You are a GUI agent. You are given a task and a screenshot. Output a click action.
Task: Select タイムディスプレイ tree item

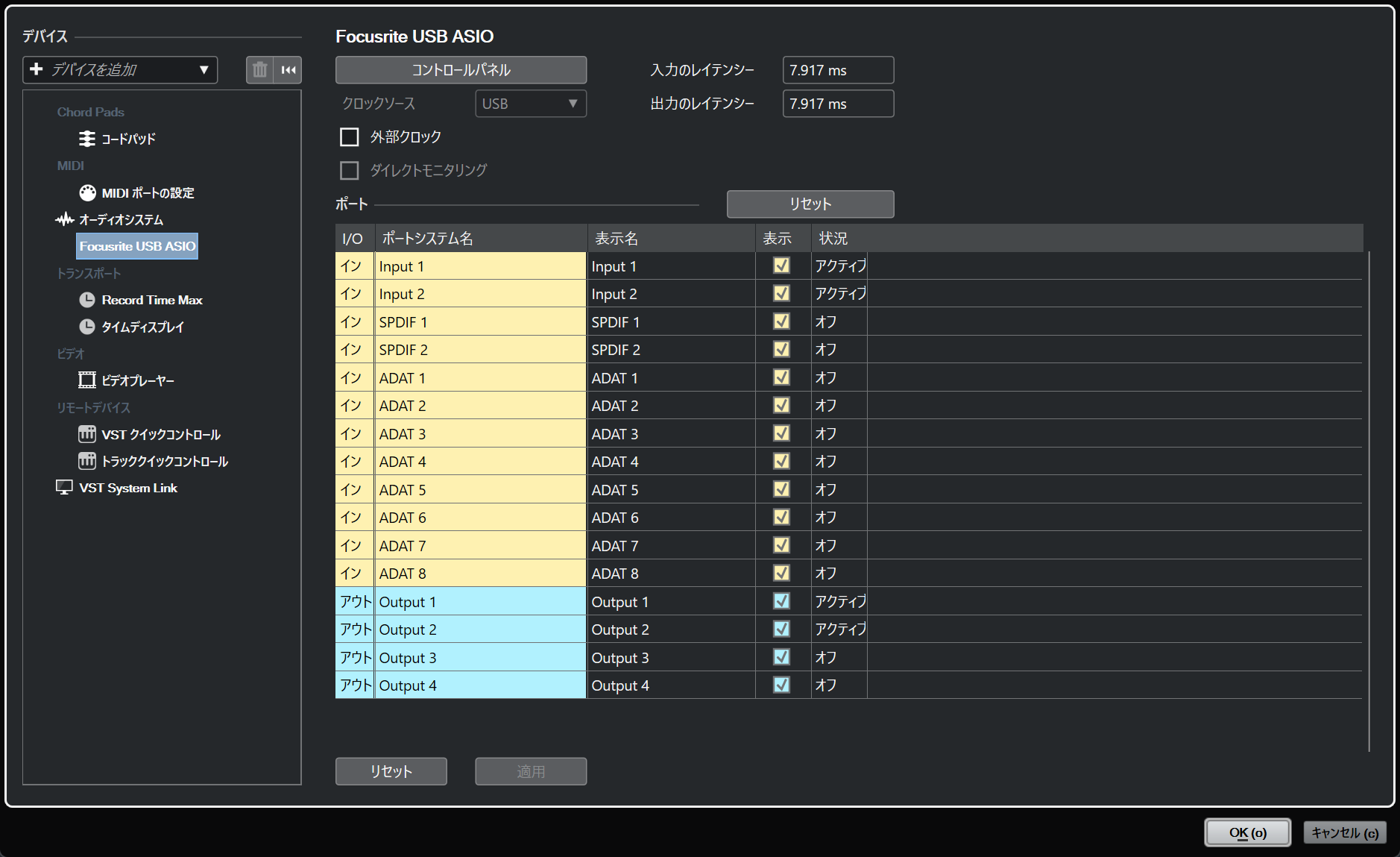pyautogui.click(x=142, y=327)
